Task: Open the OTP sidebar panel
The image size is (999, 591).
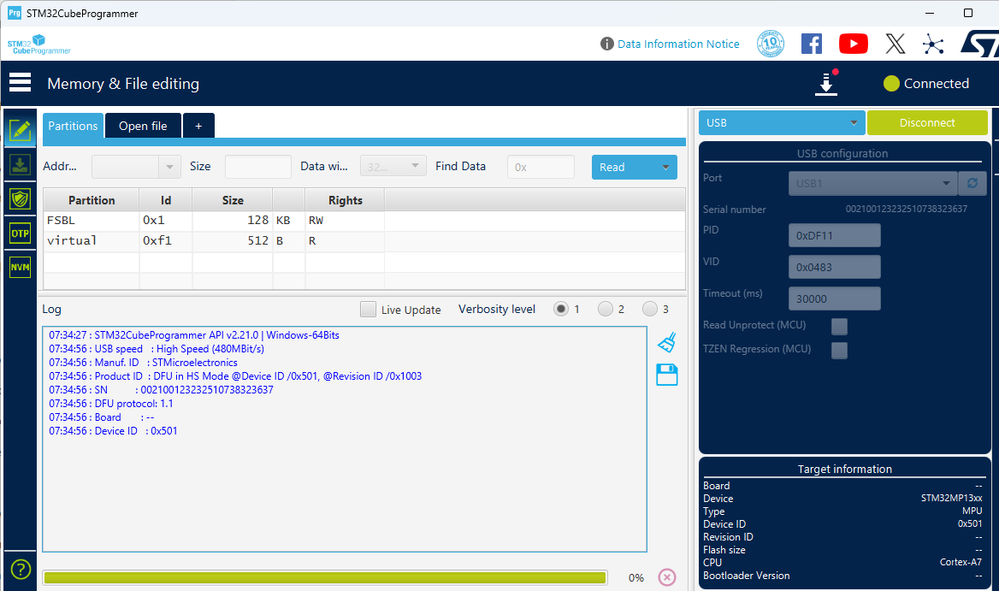Action: (20, 234)
